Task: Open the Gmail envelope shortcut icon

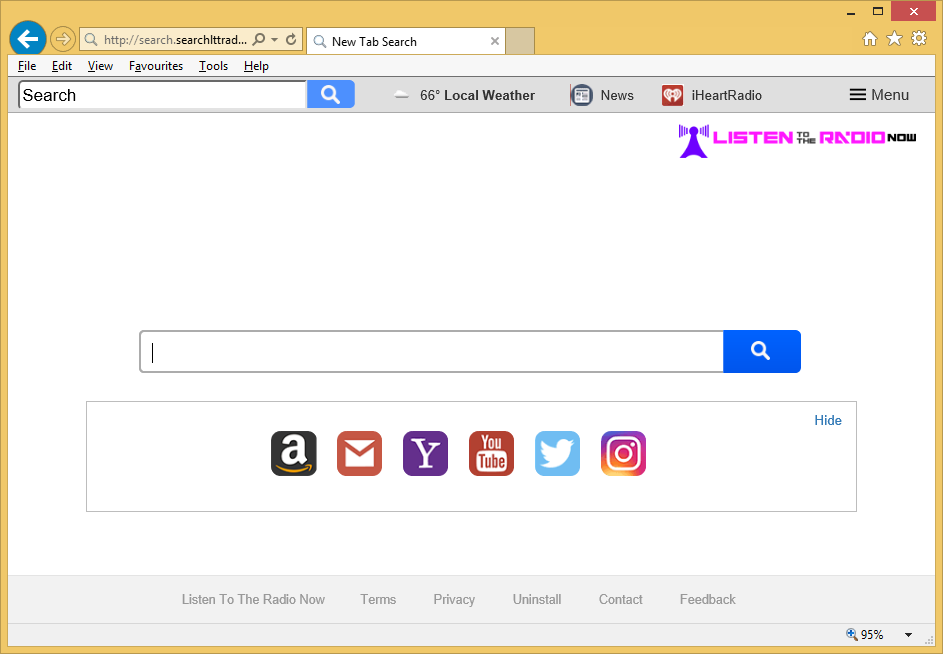Action: (360, 453)
